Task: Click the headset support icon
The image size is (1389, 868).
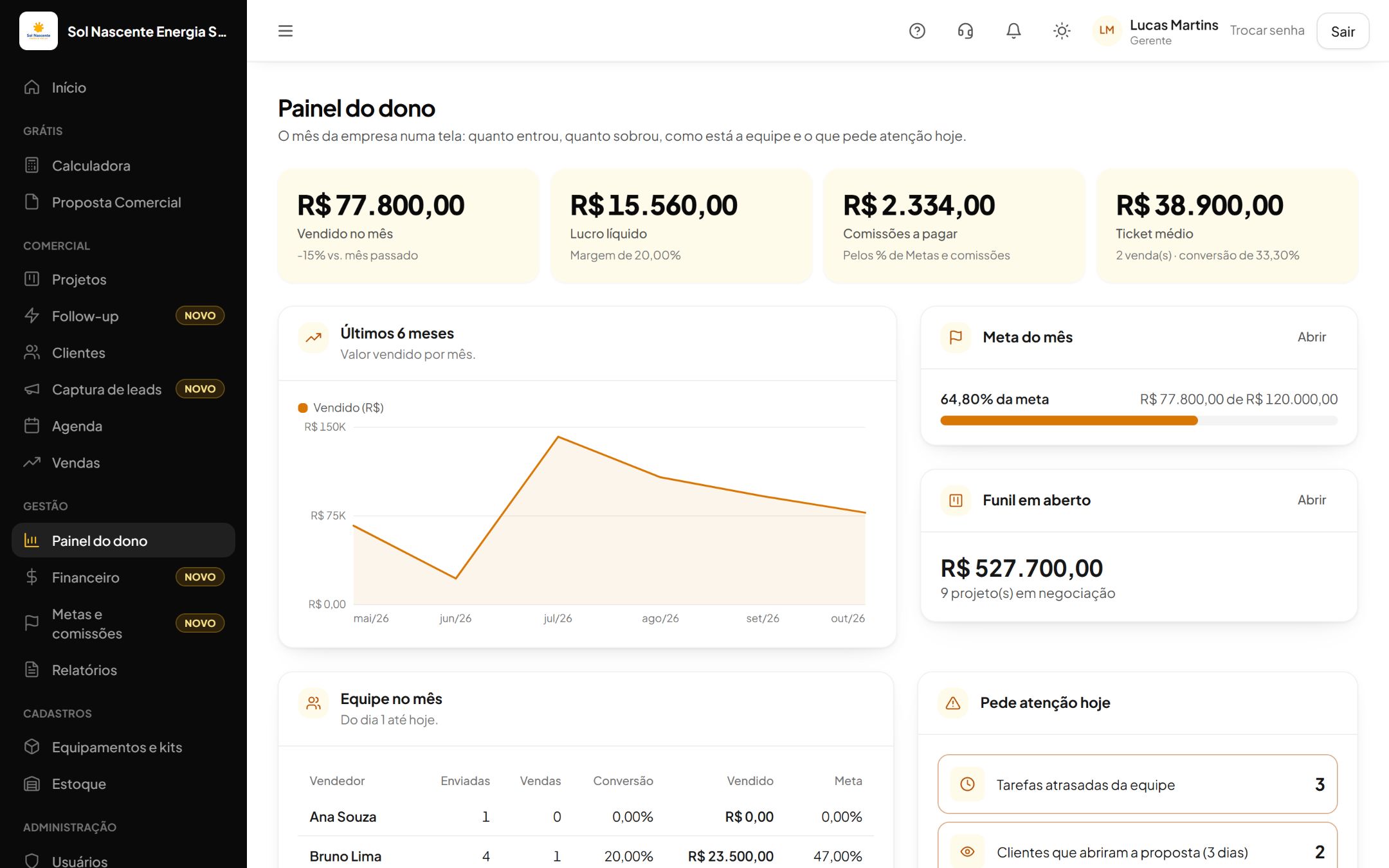Action: pos(965,31)
